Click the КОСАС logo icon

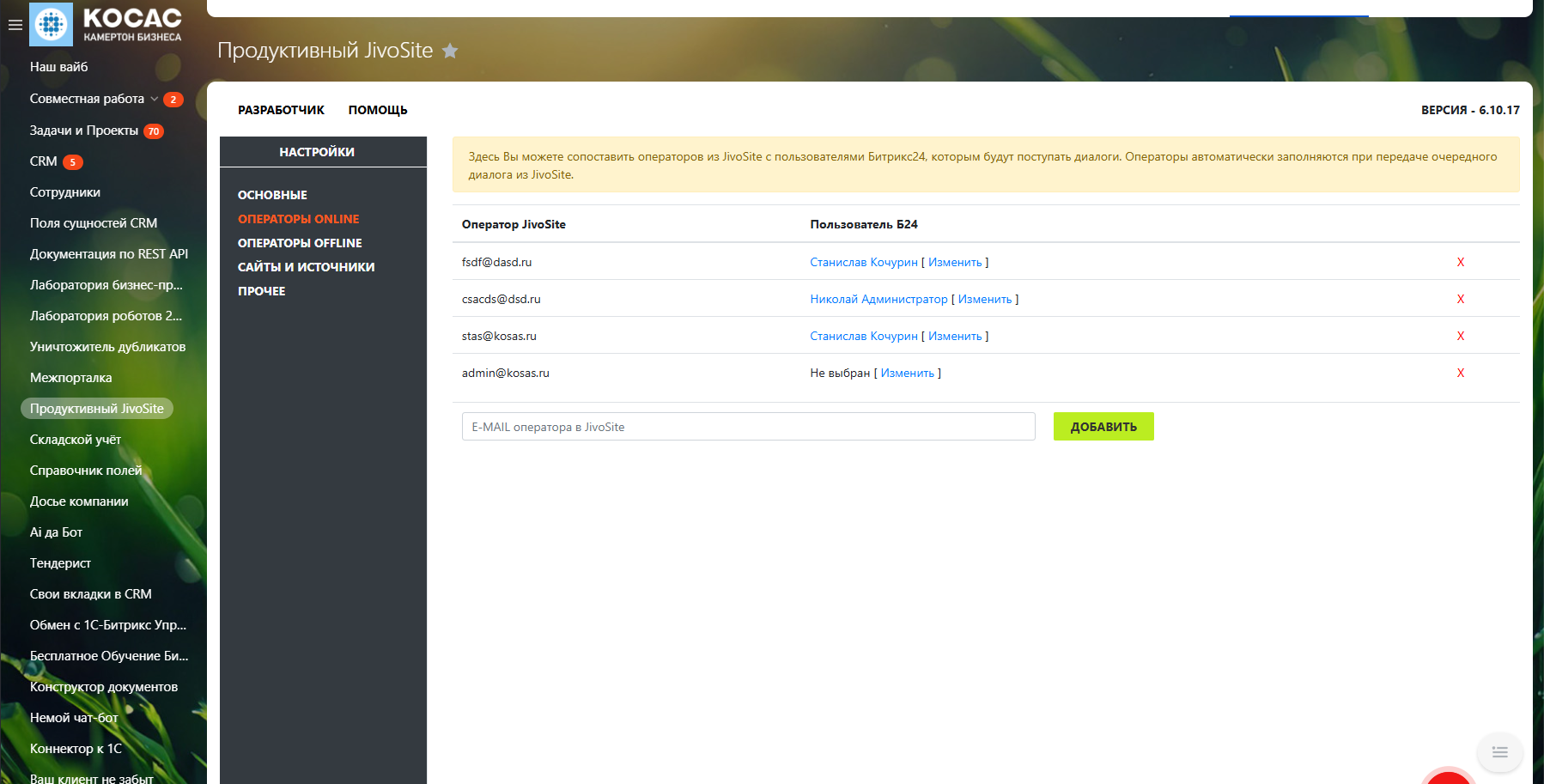[x=51, y=24]
